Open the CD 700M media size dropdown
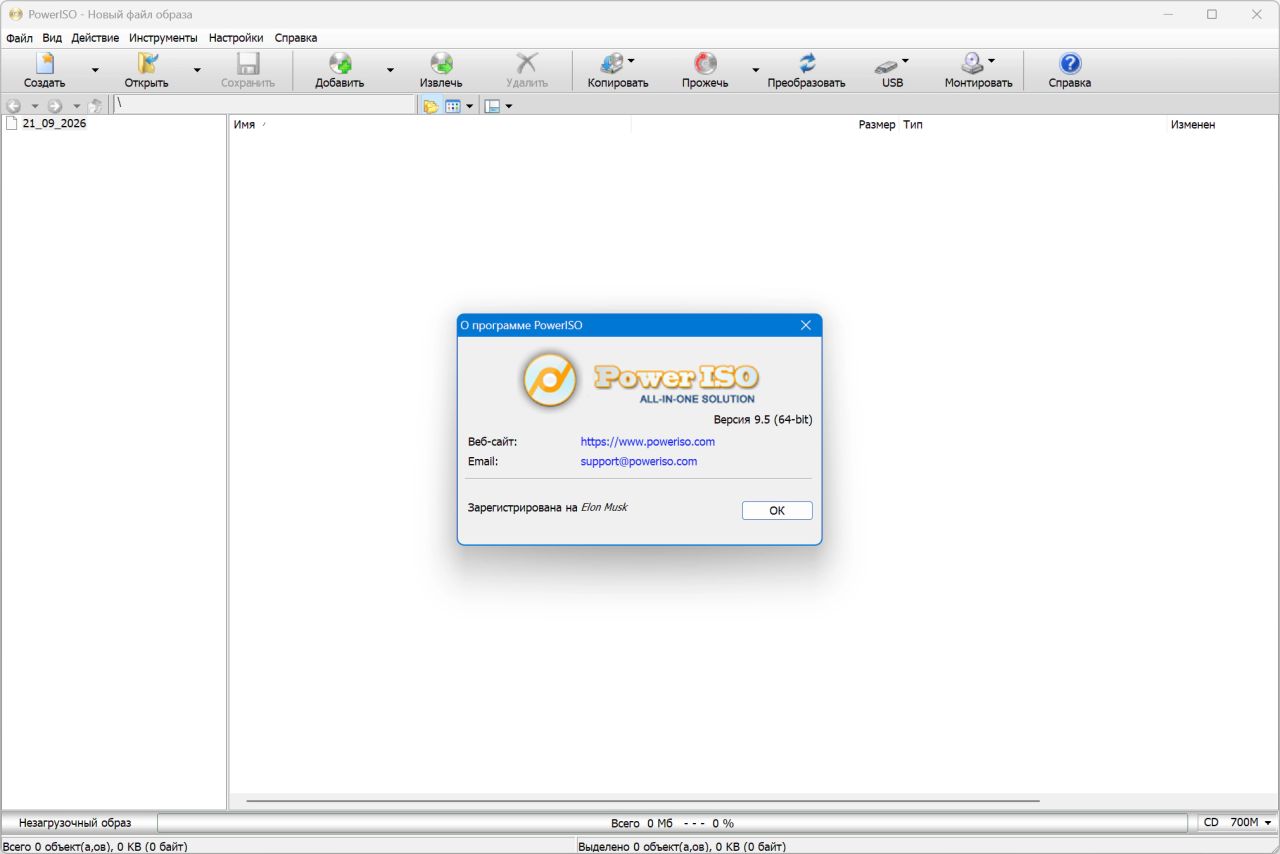 click(x=1238, y=823)
